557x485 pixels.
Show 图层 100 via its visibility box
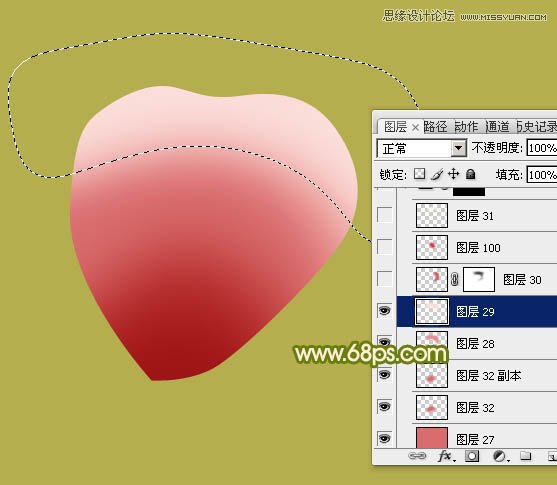[x=384, y=247]
